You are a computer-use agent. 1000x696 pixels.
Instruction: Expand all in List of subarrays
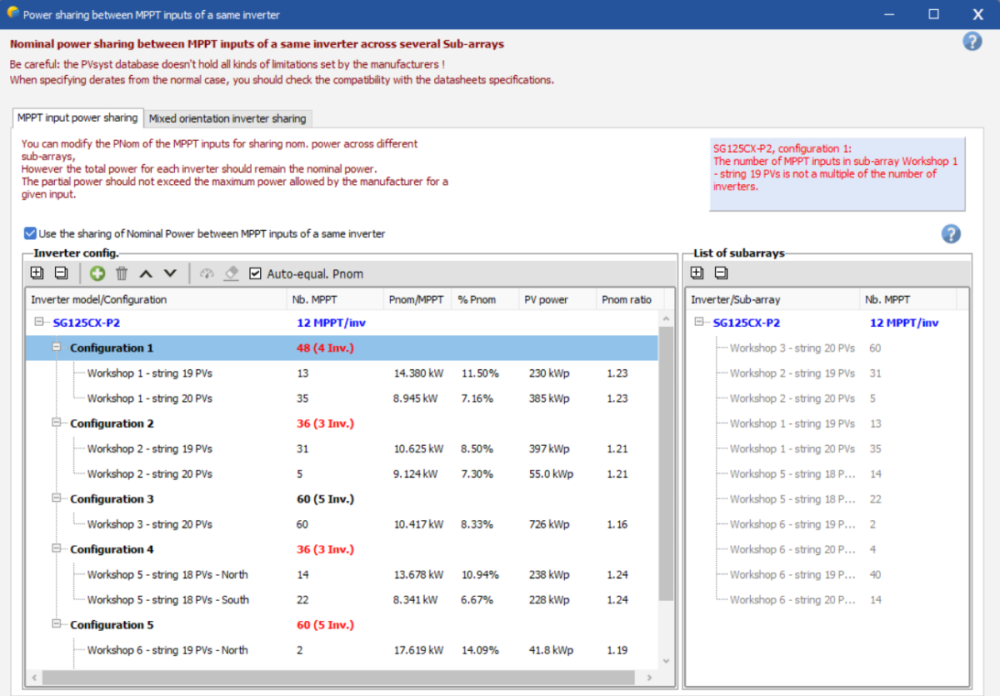698,273
